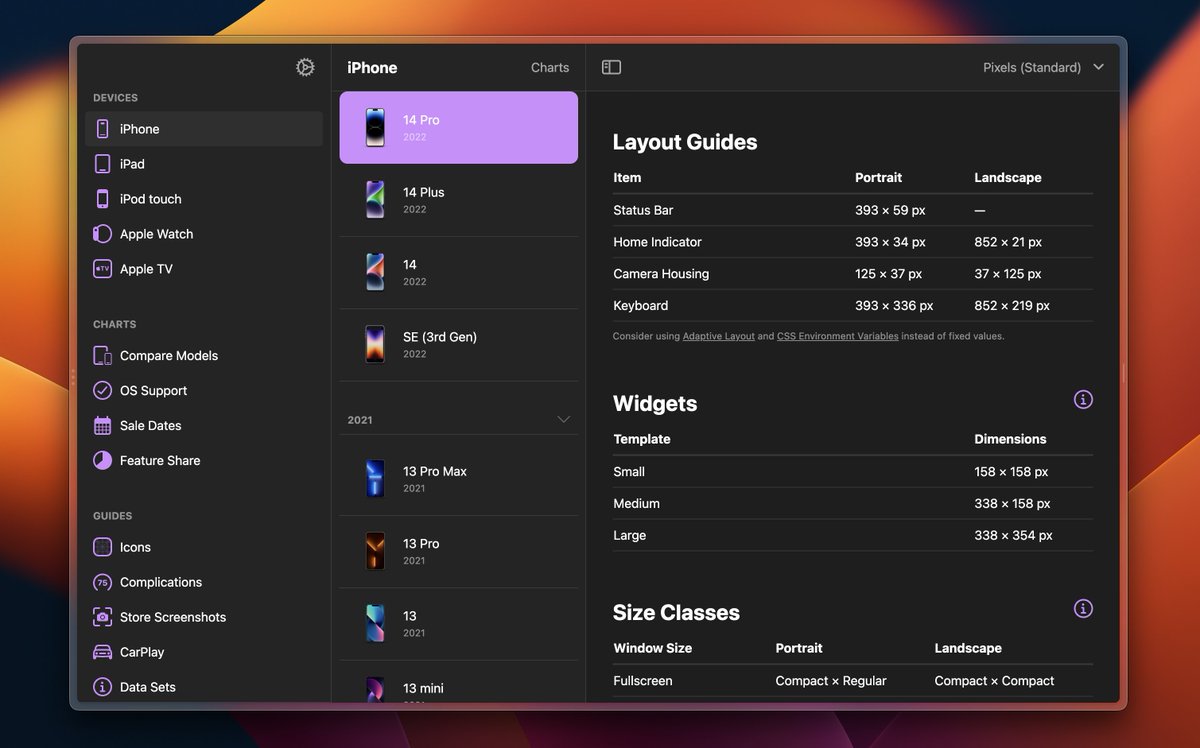Select the 13 Pro row

459,551
